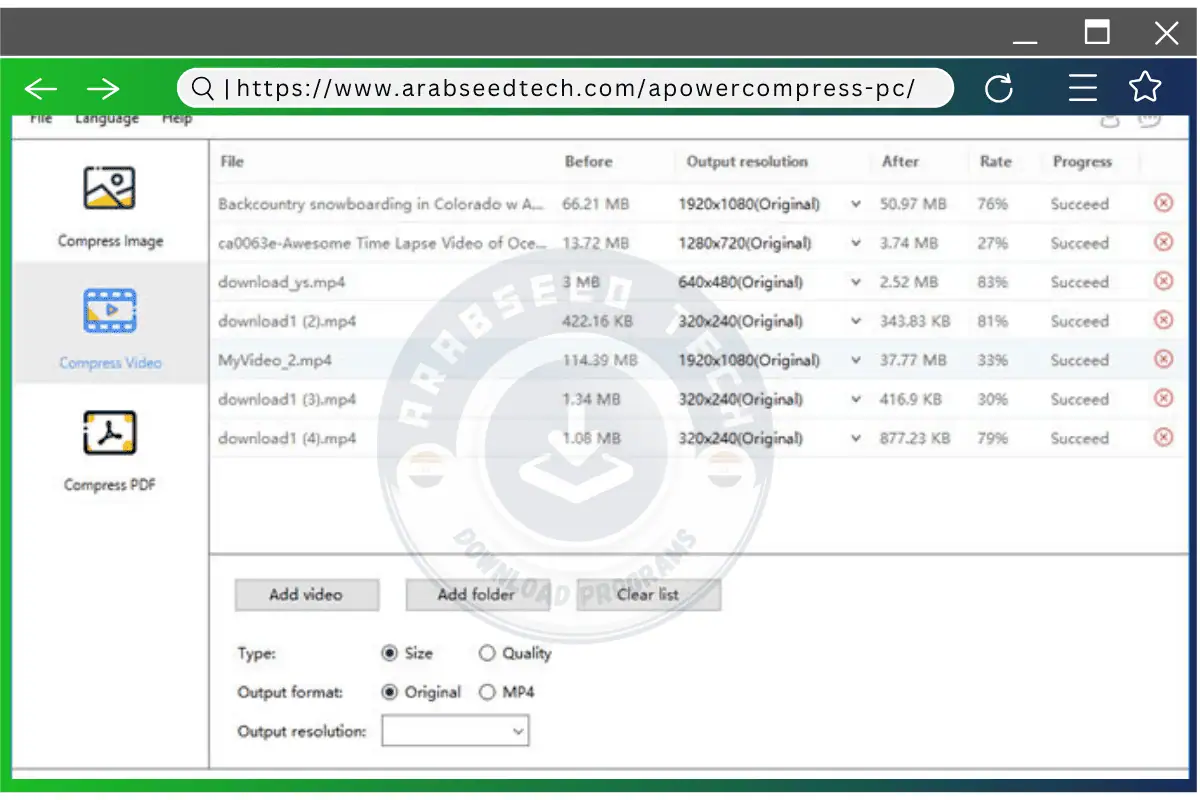Expand resolution dropdown for MyVideo_2.mp4
Screen dimensions: 1200x800
click(856, 360)
